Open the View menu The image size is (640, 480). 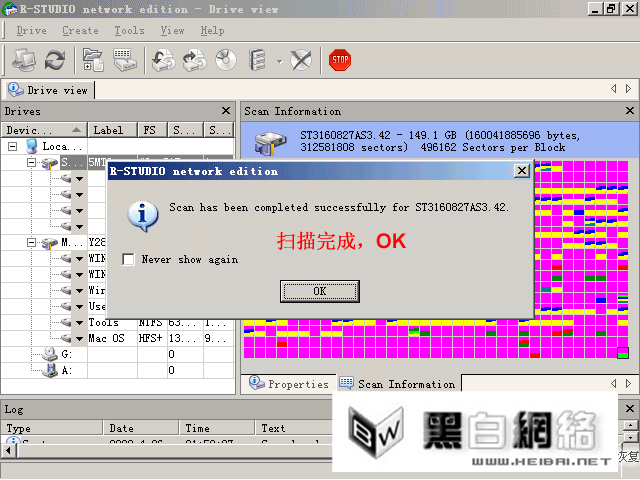tap(172, 31)
